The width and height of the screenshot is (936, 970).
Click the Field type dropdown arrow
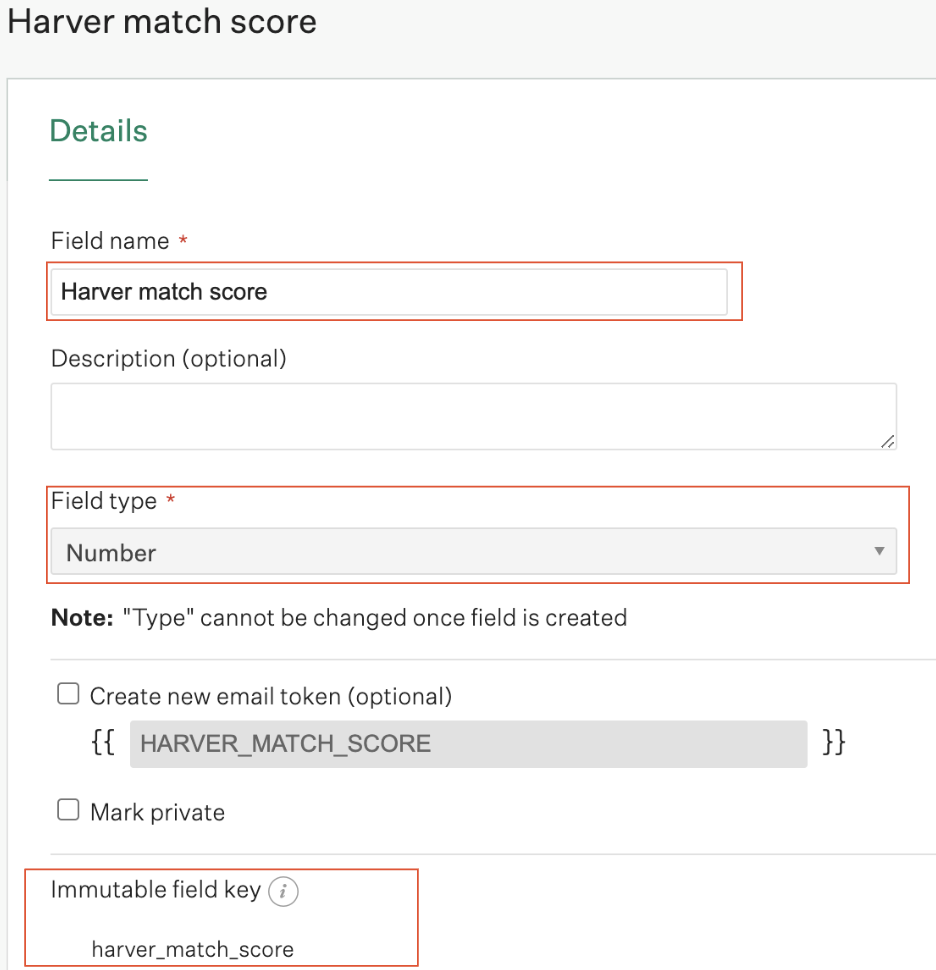[x=878, y=551]
